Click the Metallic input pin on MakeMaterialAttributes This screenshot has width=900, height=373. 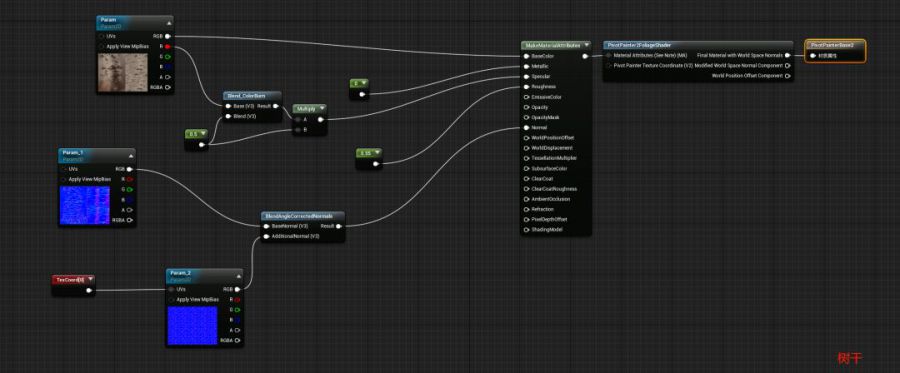526,67
